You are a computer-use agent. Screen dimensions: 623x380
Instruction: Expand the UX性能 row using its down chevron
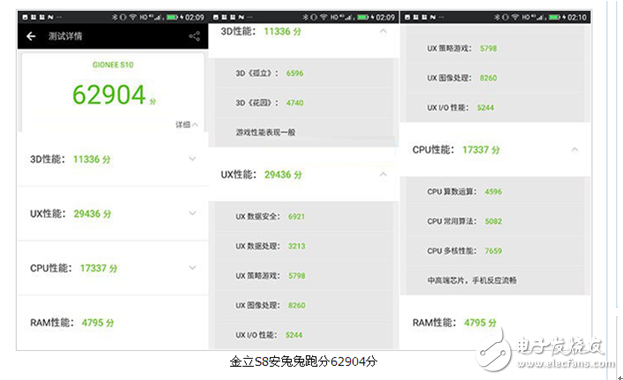point(192,213)
